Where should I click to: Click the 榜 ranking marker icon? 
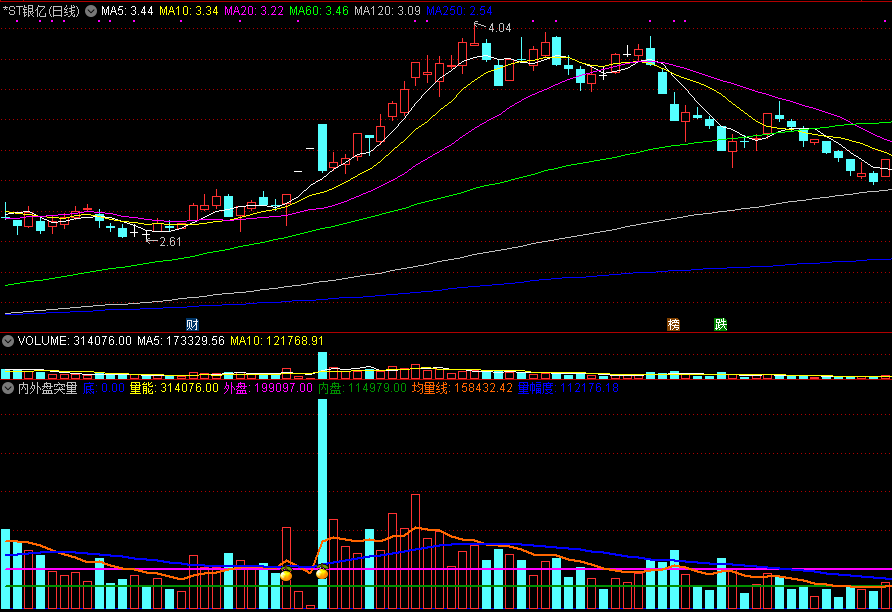[674, 325]
